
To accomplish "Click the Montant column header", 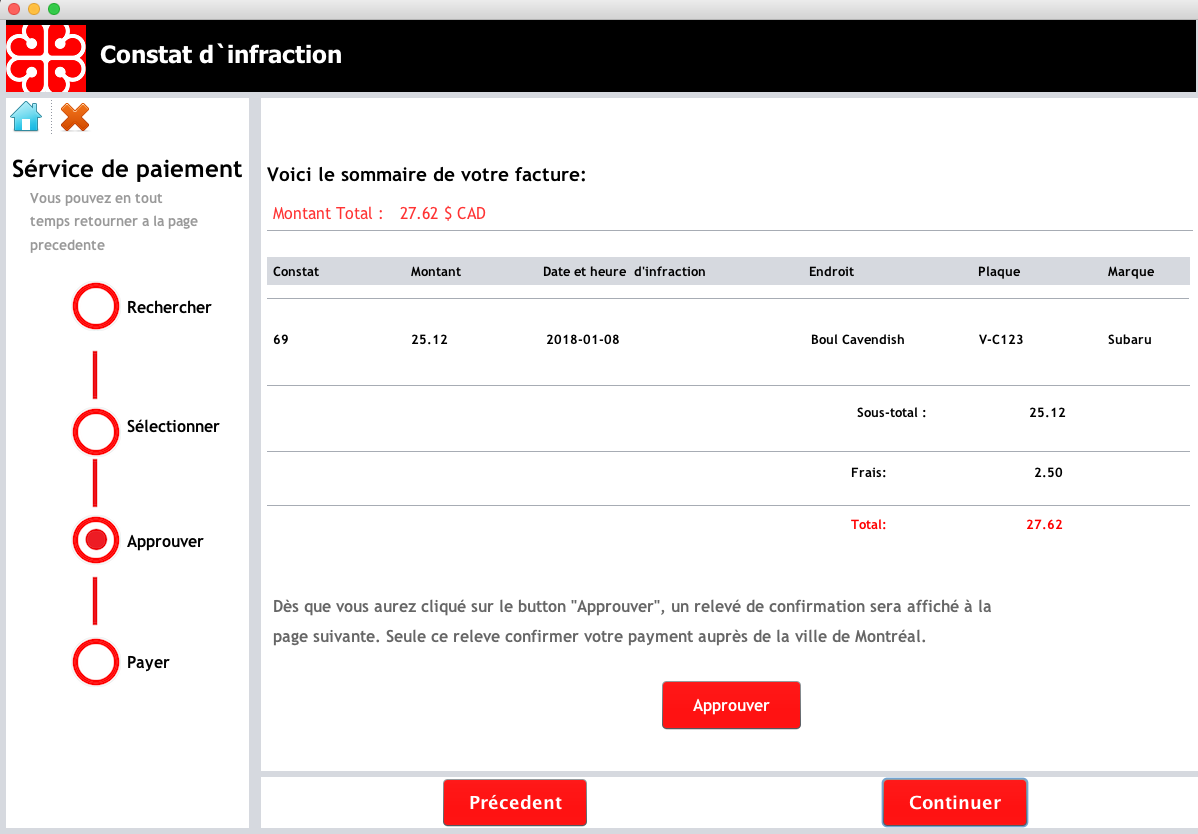I will (436, 271).
